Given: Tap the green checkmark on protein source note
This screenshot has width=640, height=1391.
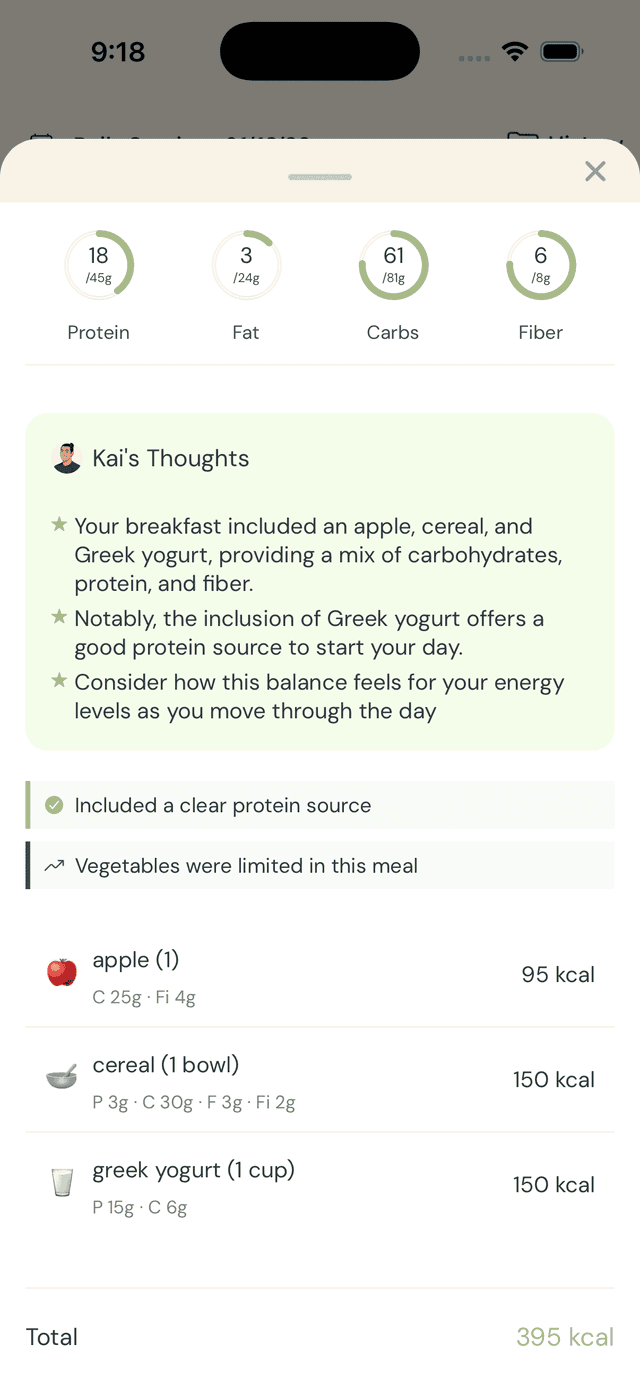Looking at the screenshot, I should [55, 805].
